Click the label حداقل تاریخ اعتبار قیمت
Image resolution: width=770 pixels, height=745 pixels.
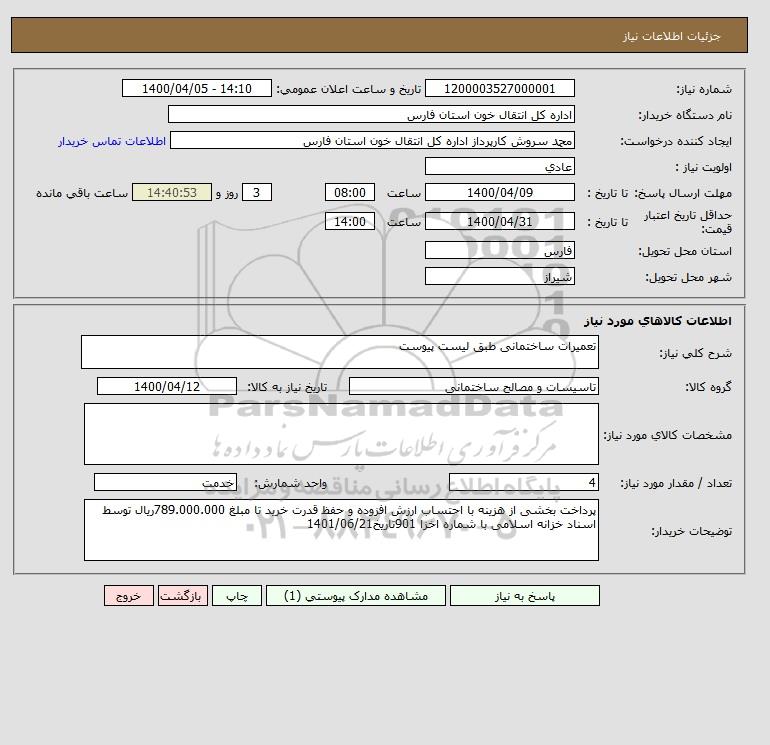point(688,222)
